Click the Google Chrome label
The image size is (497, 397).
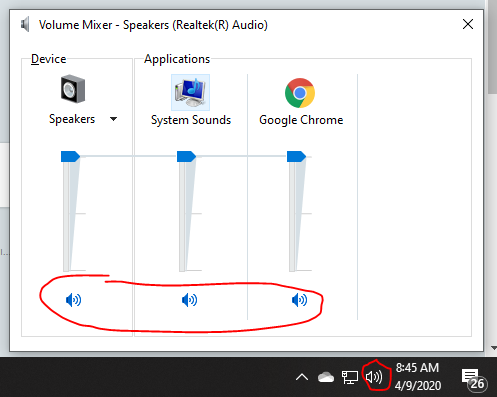pyautogui.click(x=301, y=120)
